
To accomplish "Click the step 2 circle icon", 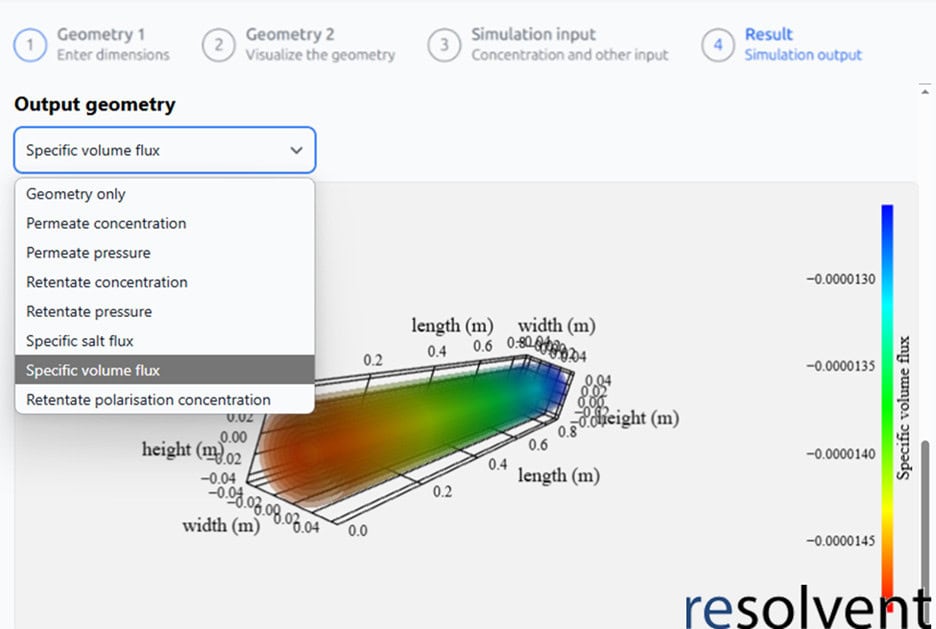I will (218, 45).
